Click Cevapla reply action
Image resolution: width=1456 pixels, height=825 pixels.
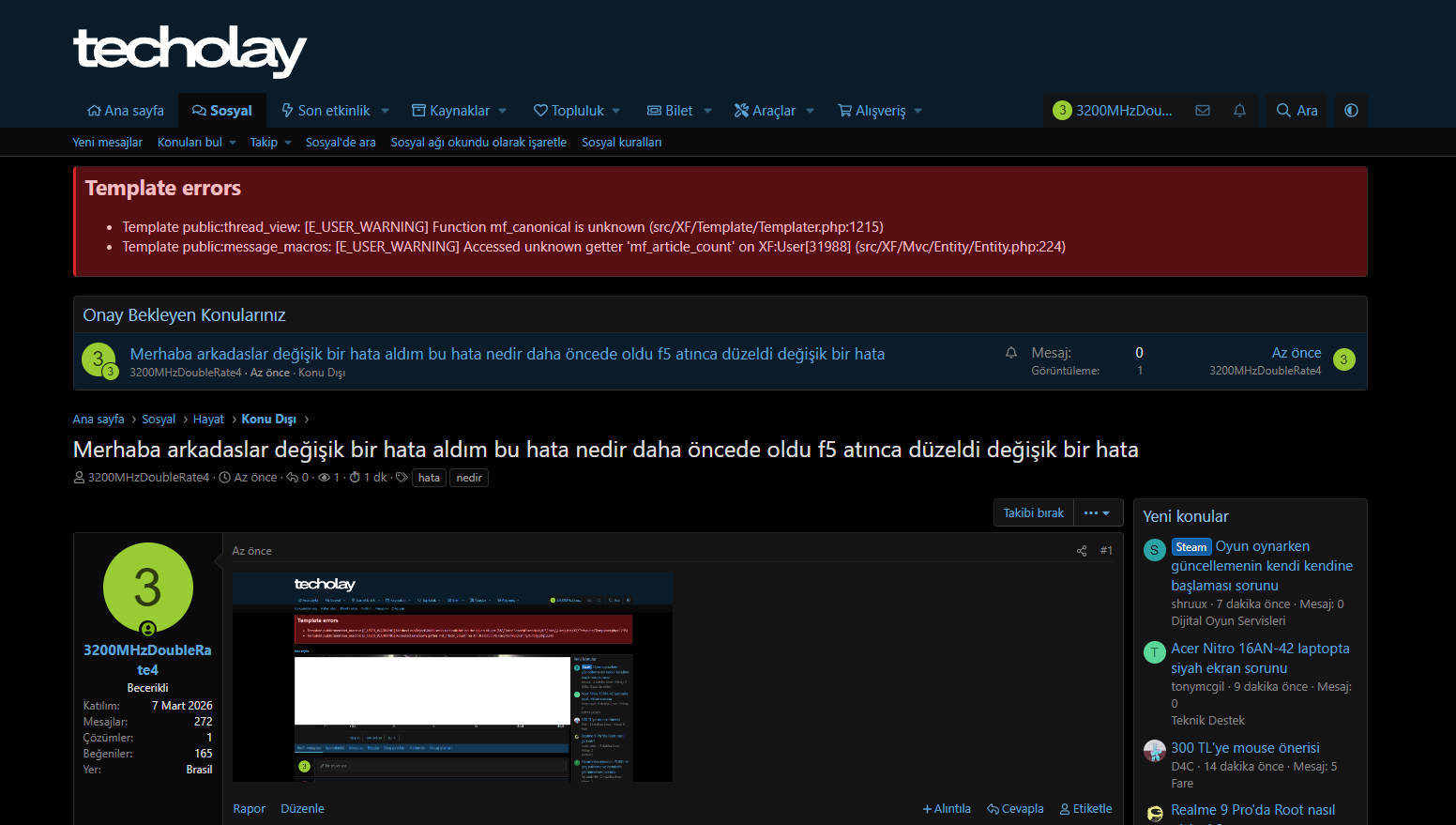click(x=1015, y=809)
